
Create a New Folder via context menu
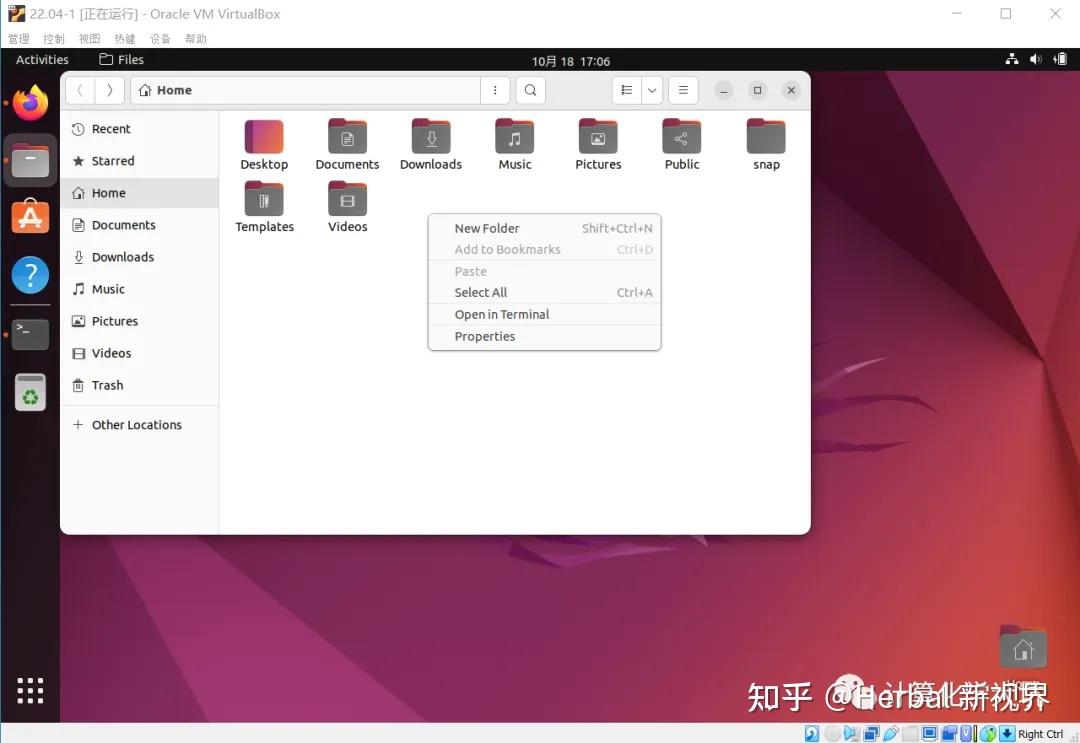point(487,228)
